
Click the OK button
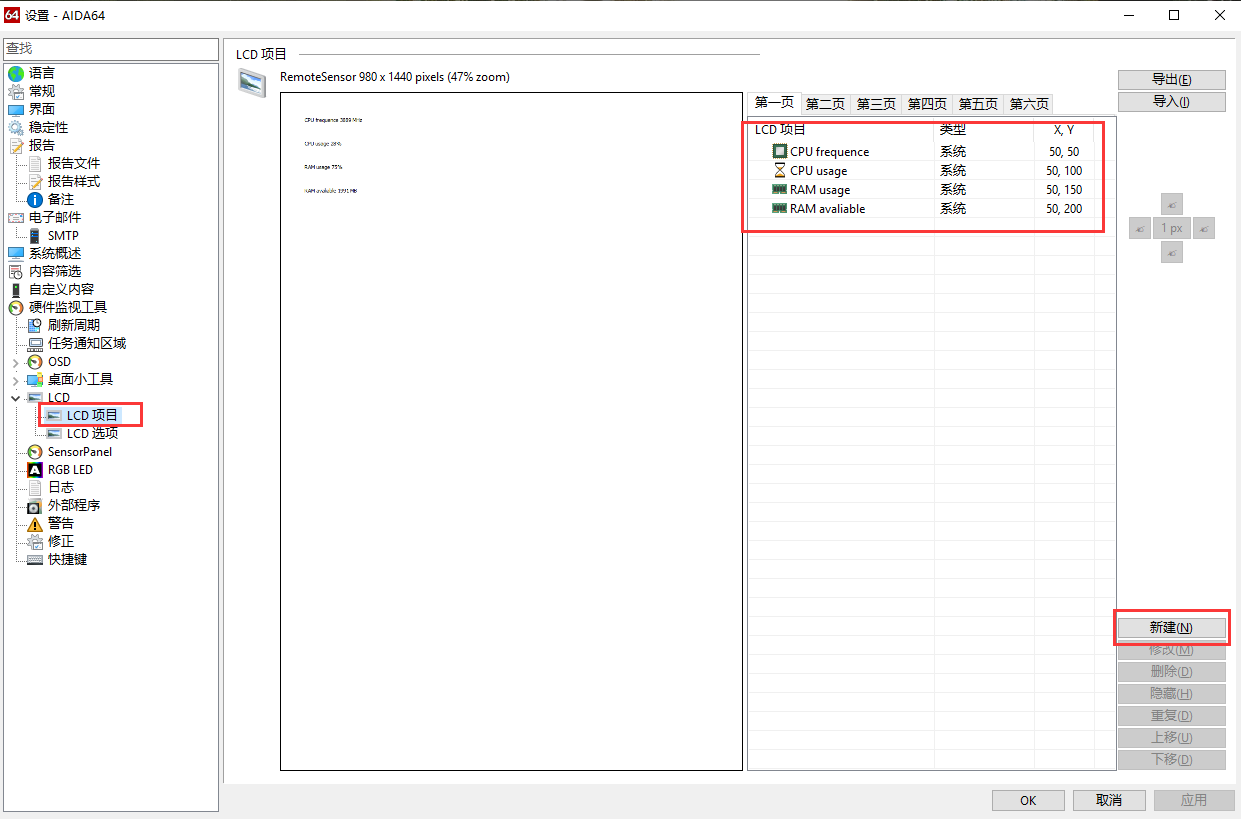pos(1028,800)
